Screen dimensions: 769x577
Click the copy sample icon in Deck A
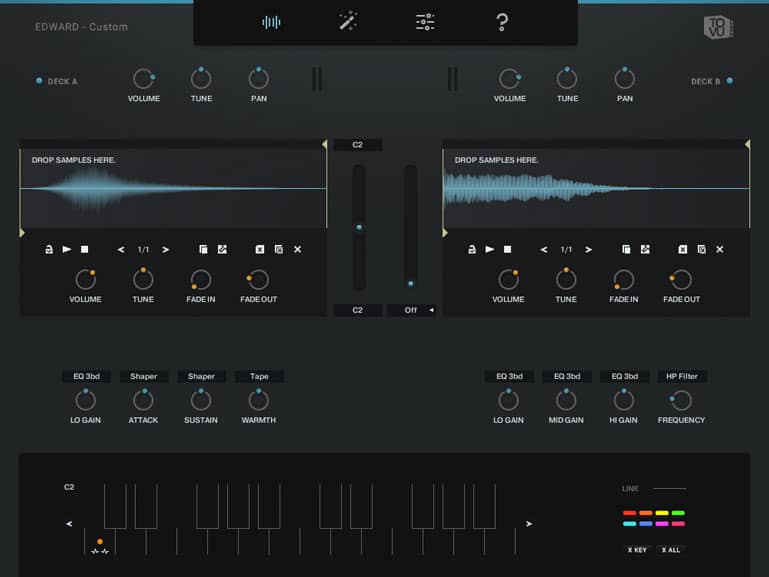tap(203, 250)
